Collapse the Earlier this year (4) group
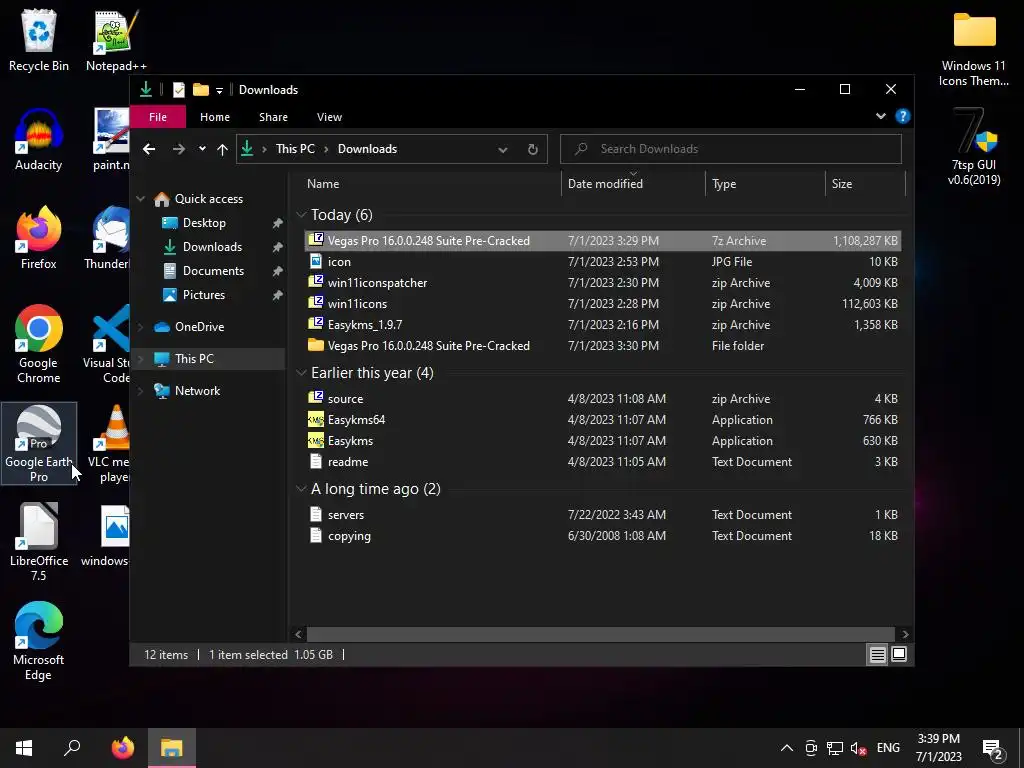The height and width of the screenshot is (768, 1024). pyautogui.click(x=301, y=373)
